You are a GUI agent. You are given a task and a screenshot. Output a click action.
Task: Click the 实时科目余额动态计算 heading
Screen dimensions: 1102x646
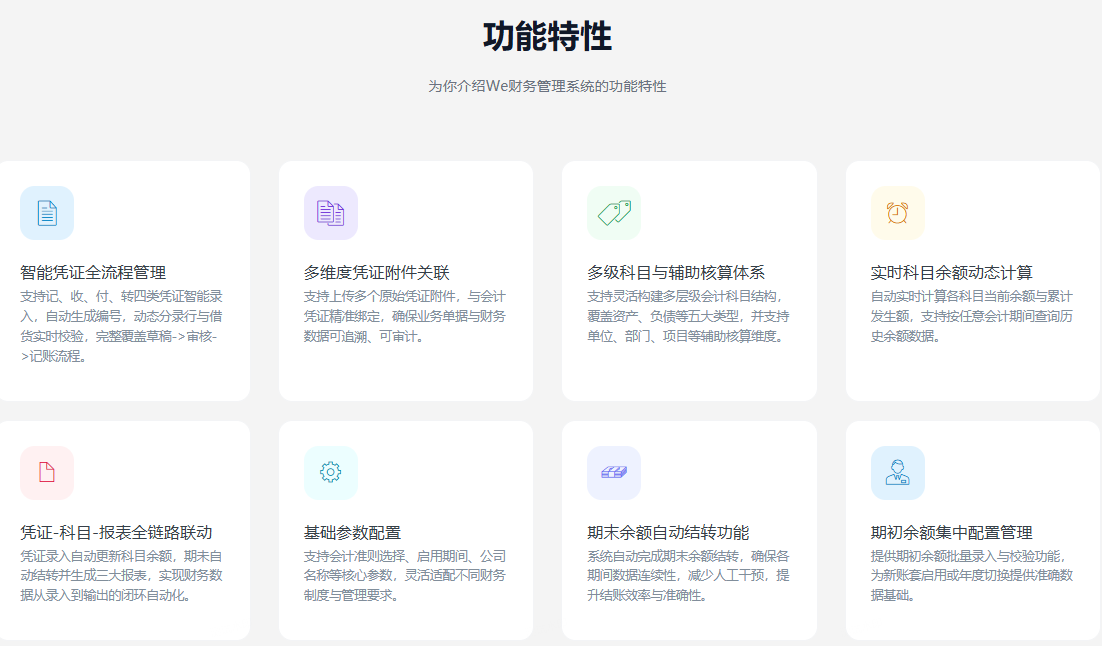[952, 272]
